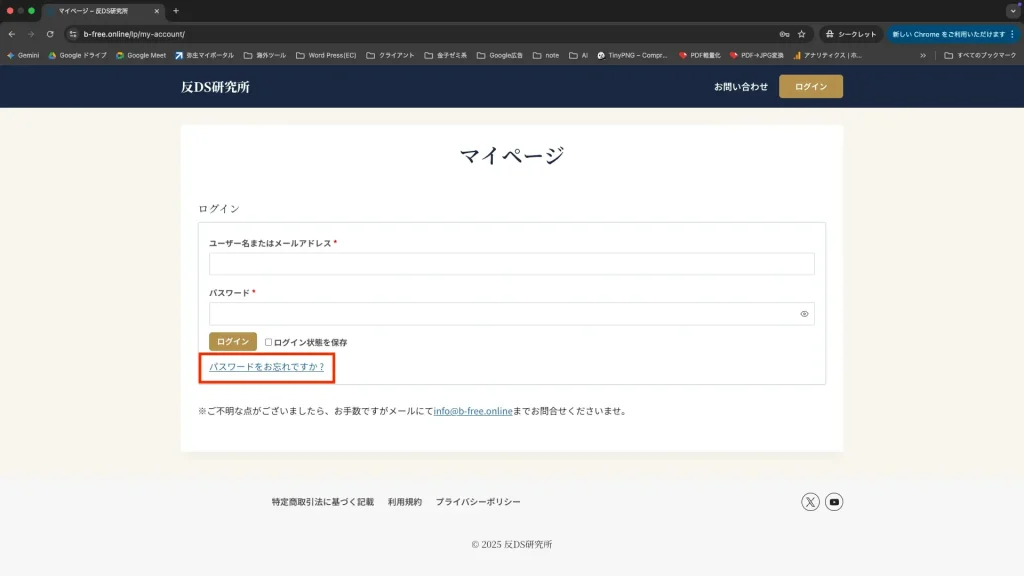Expand hidden bookmarks overflow chevron

tap(923, 56)
